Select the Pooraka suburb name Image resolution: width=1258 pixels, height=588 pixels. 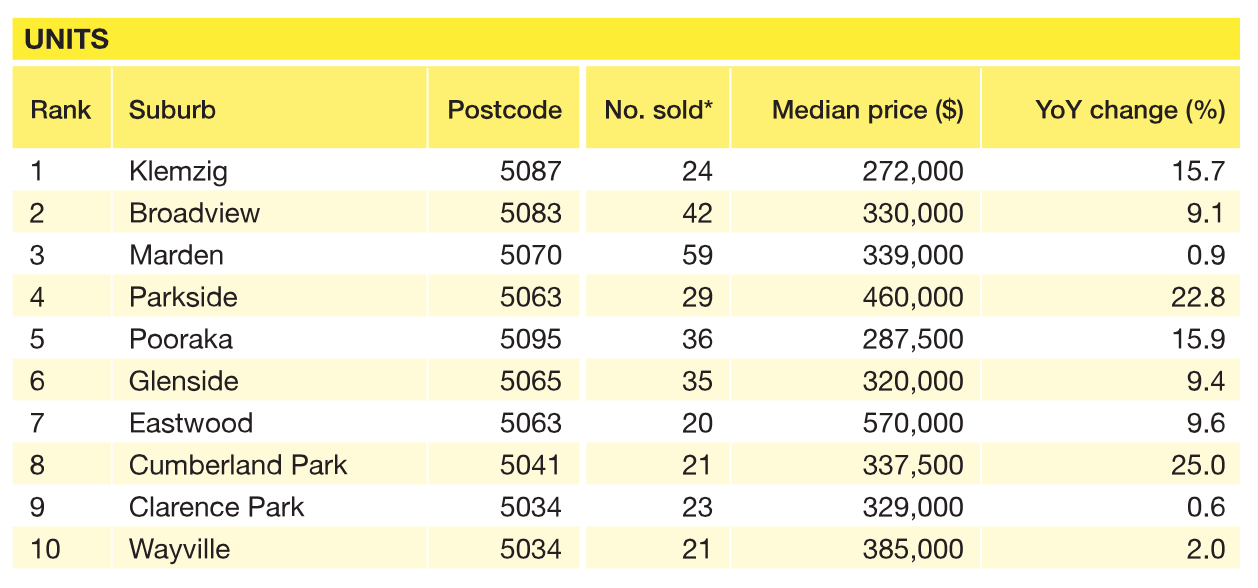coord(181,339)
